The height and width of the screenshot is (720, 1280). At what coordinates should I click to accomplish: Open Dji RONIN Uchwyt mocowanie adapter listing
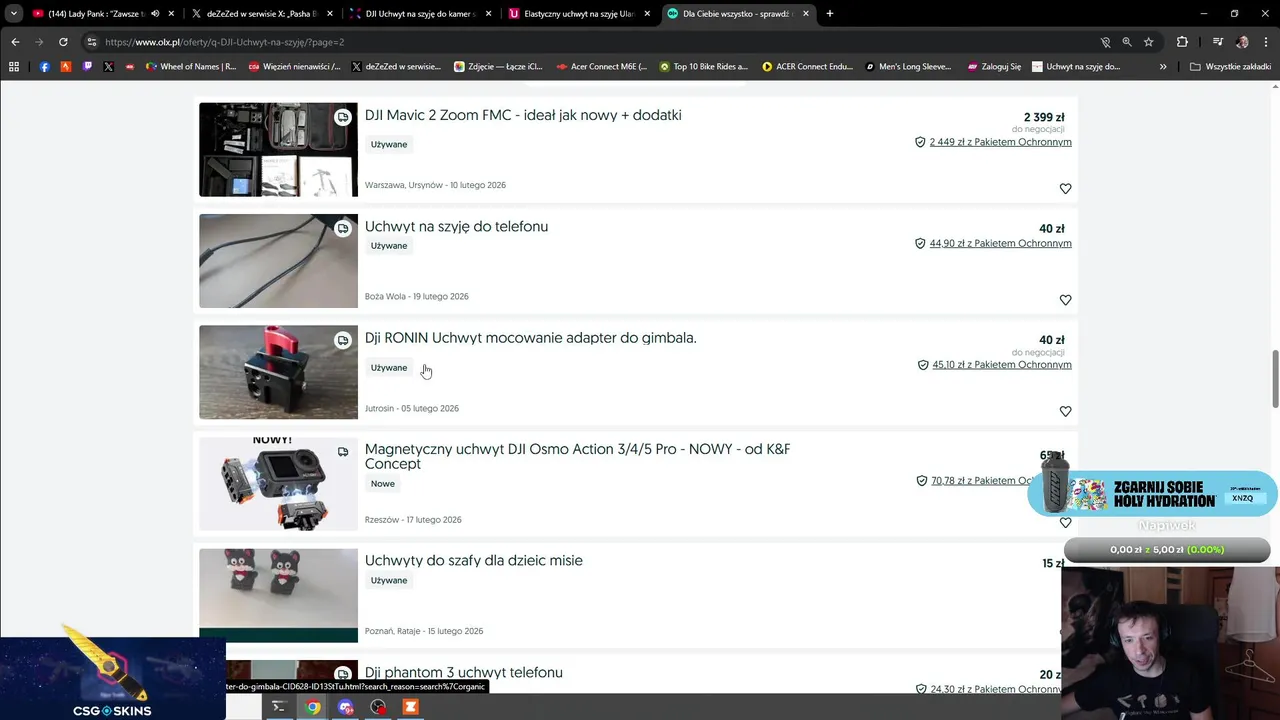[530, 338]
